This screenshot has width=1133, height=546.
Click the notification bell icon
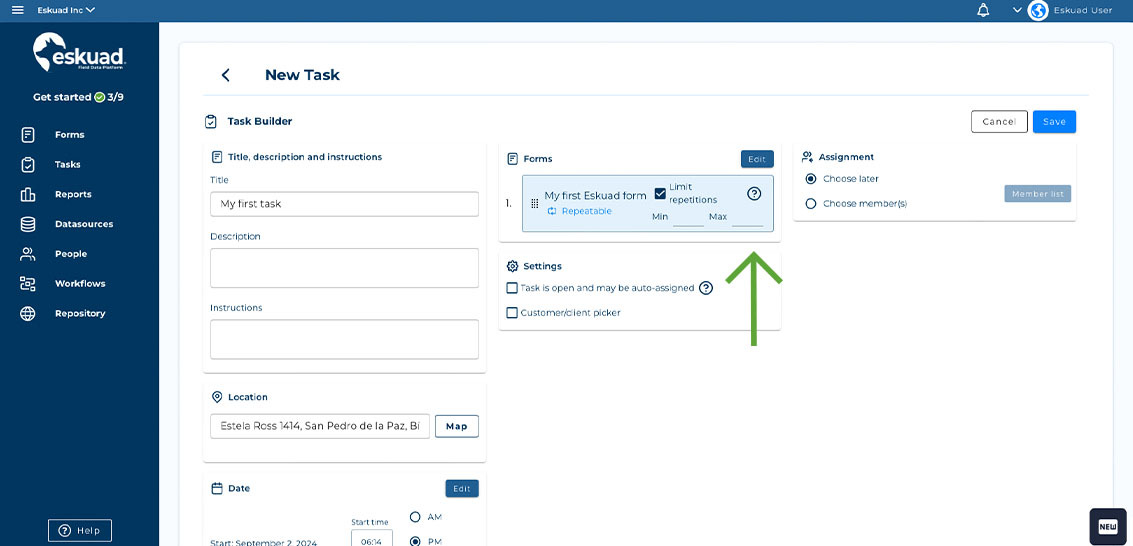coord(983,10)
